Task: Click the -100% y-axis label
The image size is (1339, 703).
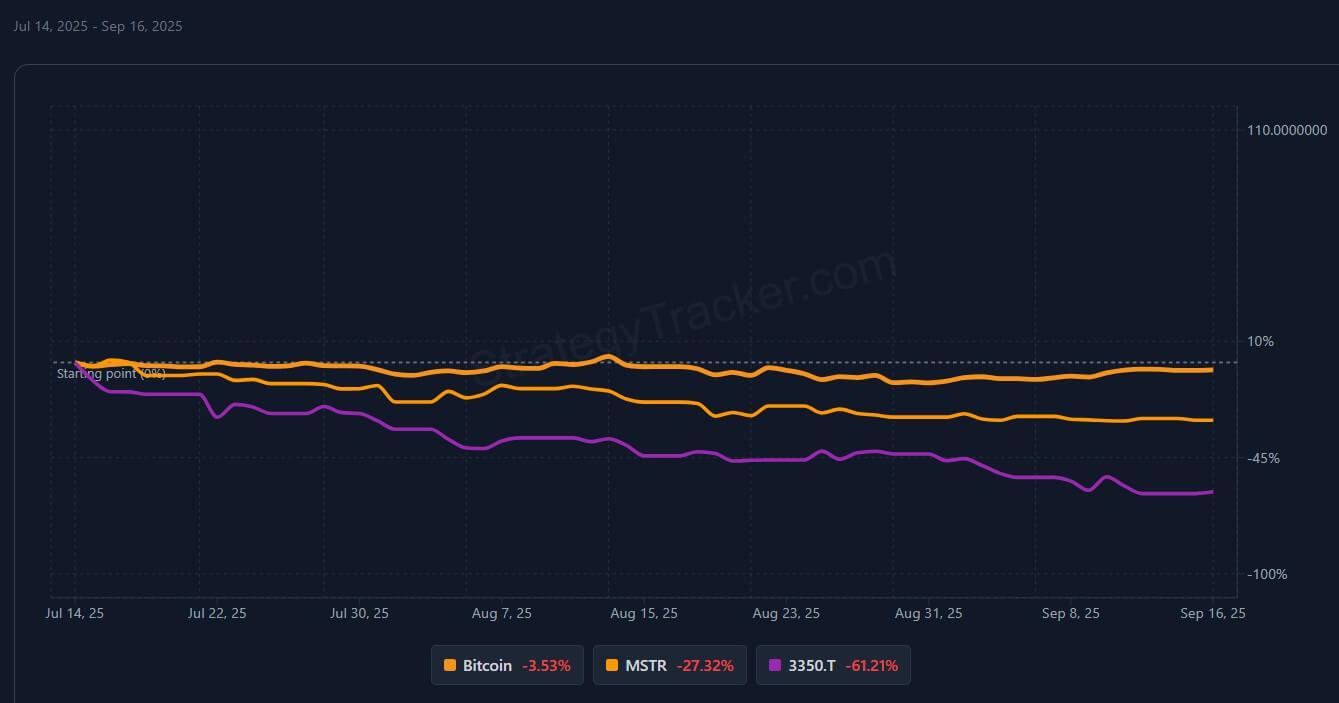Action: (x=1266, y=574)
